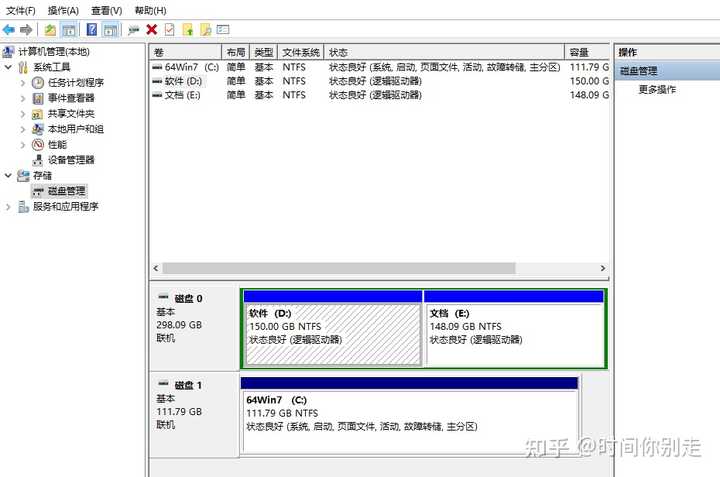The image size is (720, 477).
Task: Click the 148.09 G capacity cell
Action: click(x=589, y=95)
